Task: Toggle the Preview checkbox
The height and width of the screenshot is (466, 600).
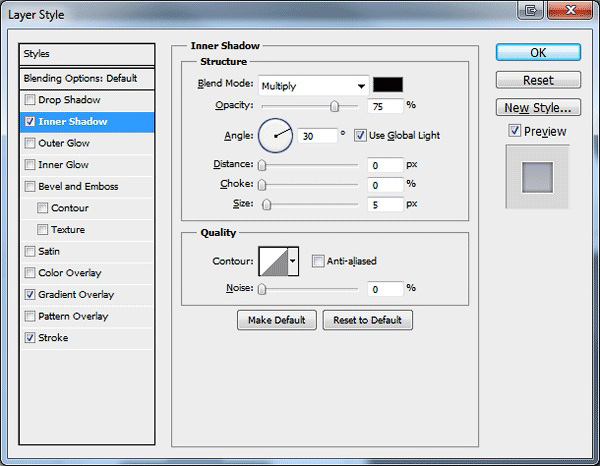Action: [515, 131]
